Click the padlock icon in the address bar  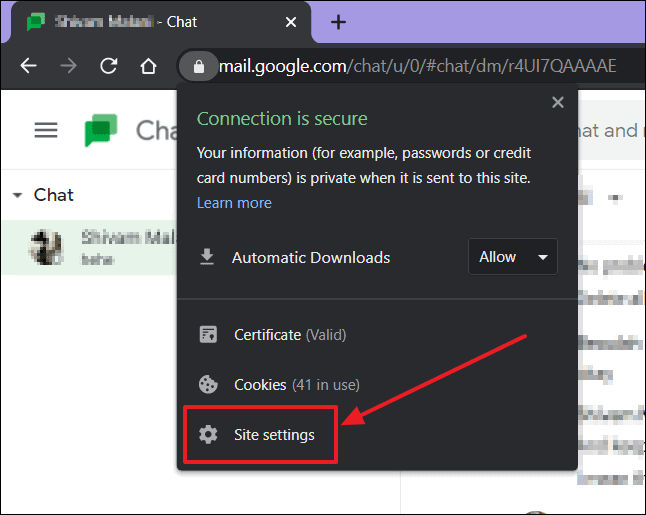point(199,66)
